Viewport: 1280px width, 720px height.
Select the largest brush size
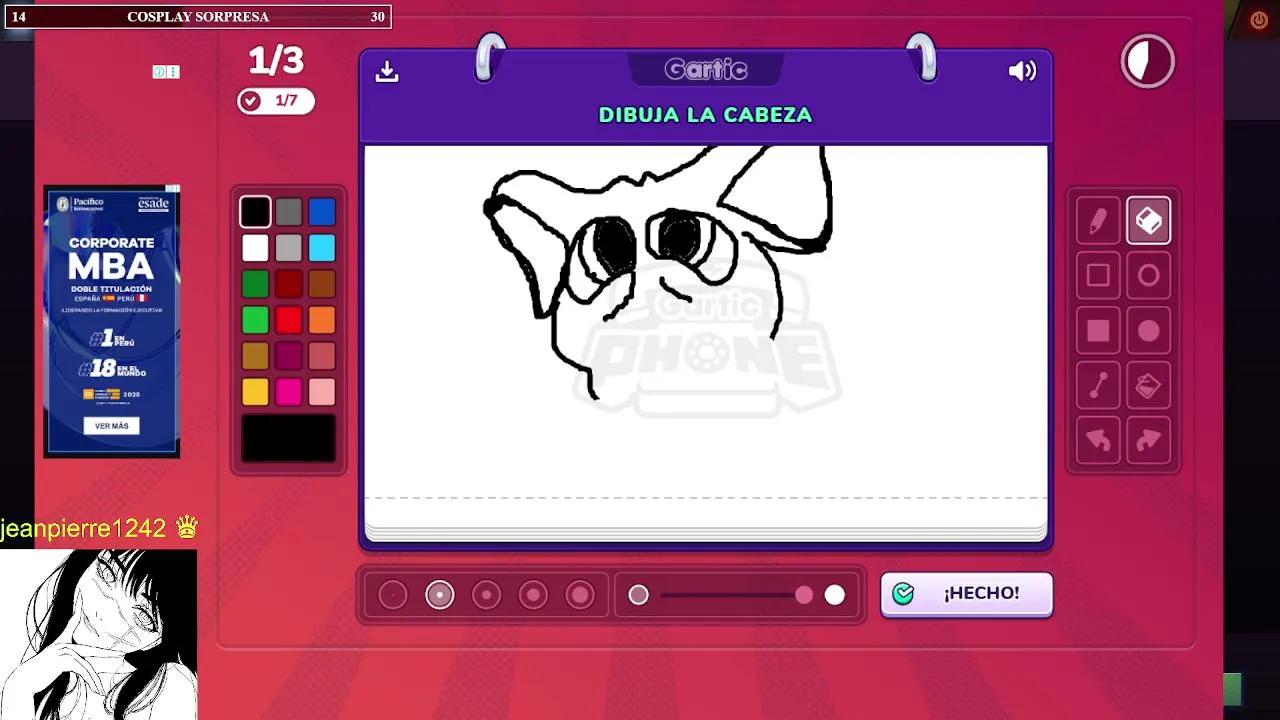(580, 594)
